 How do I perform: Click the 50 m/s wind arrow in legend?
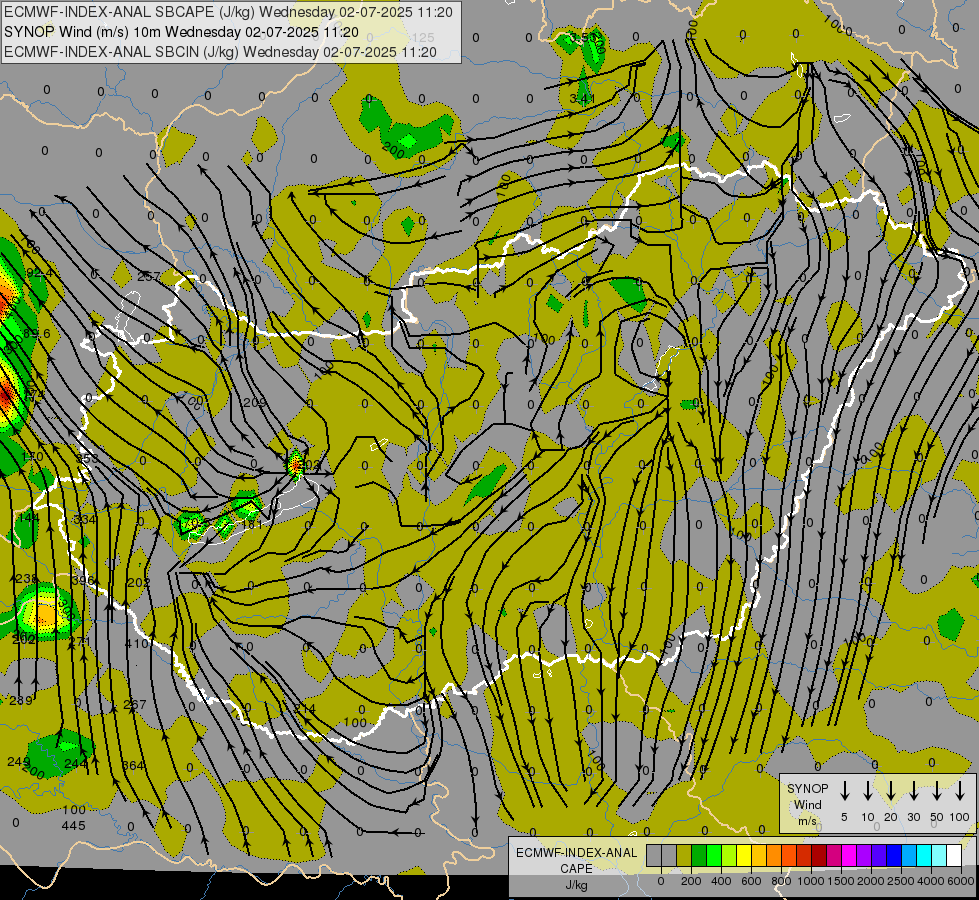(x=937, y=791)
